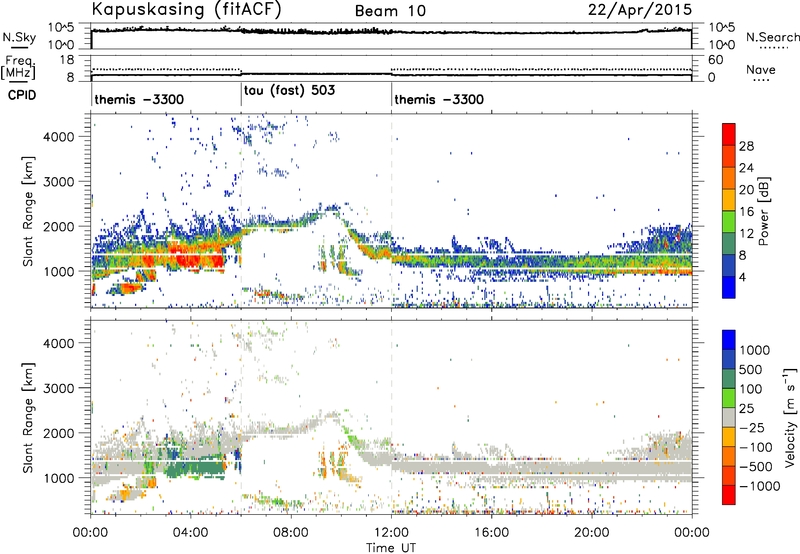Click the 'N.Sky' axis label
The image size is (800, 554).
click(x=19, y=37)
